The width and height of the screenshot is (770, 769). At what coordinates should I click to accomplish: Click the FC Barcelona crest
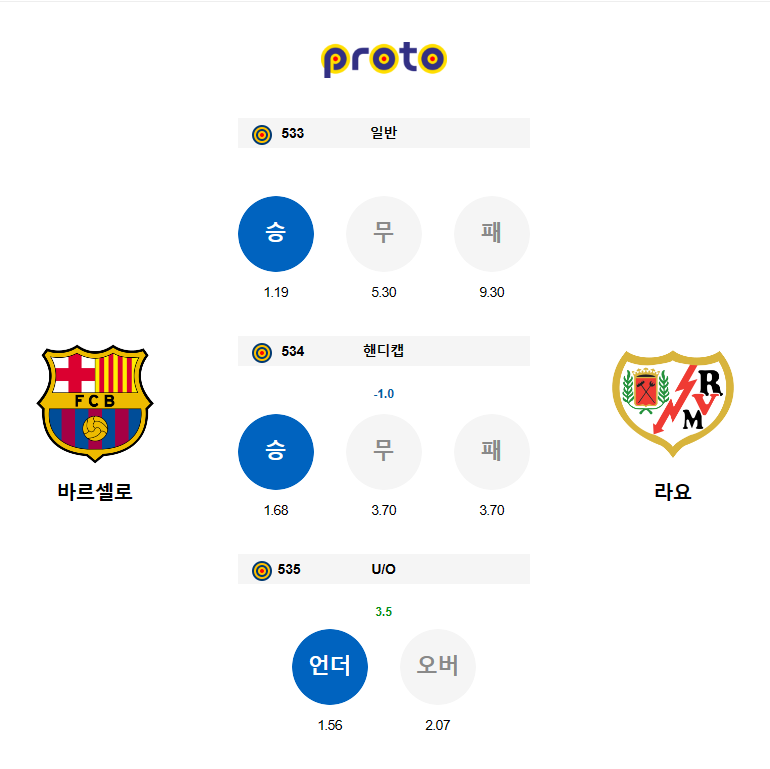click(x=95, y=404)
